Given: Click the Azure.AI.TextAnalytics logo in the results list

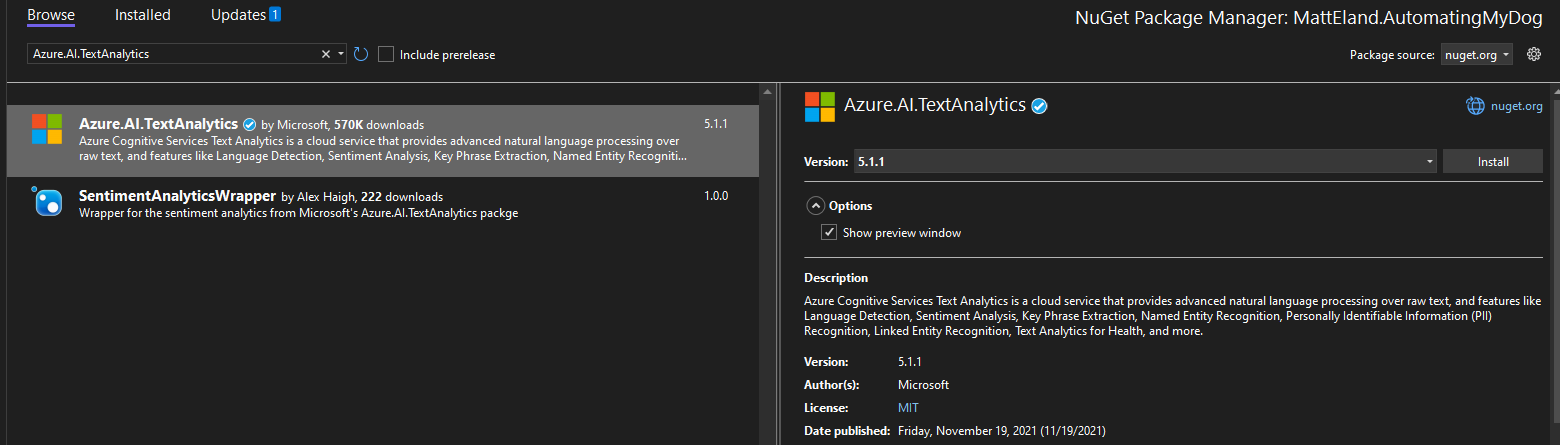Looking at the screenshot, I should click(47, 129).
